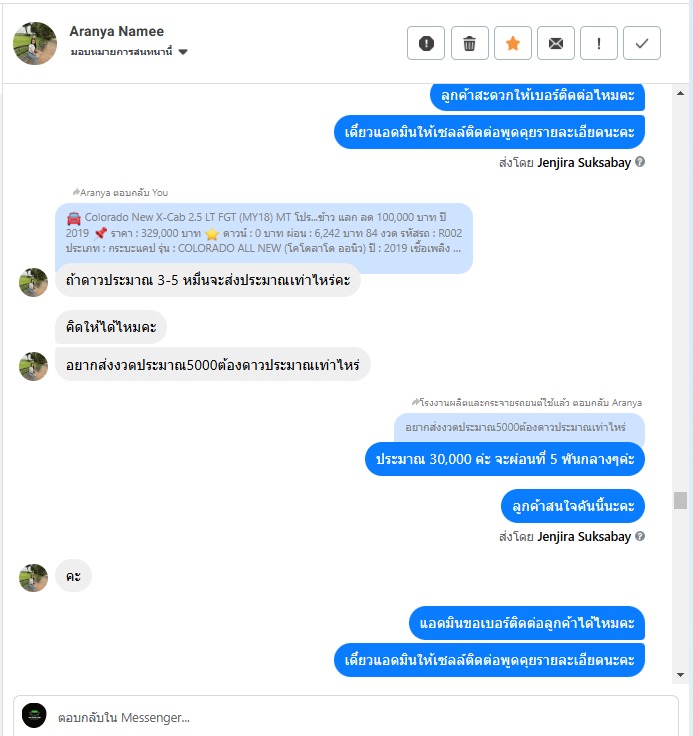Focus the reply in Messenger input field
The image size is (693, 736).
[362, 717]
